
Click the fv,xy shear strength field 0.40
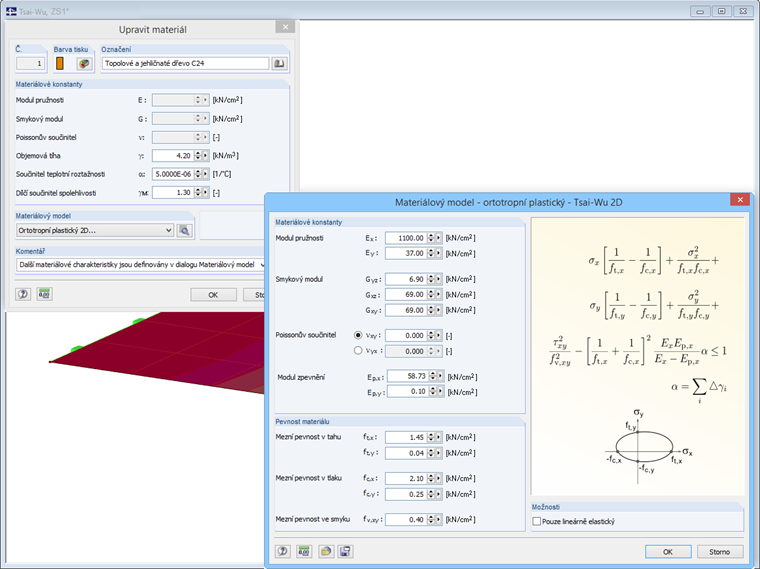pyautogui.click(x=406, y=520)
